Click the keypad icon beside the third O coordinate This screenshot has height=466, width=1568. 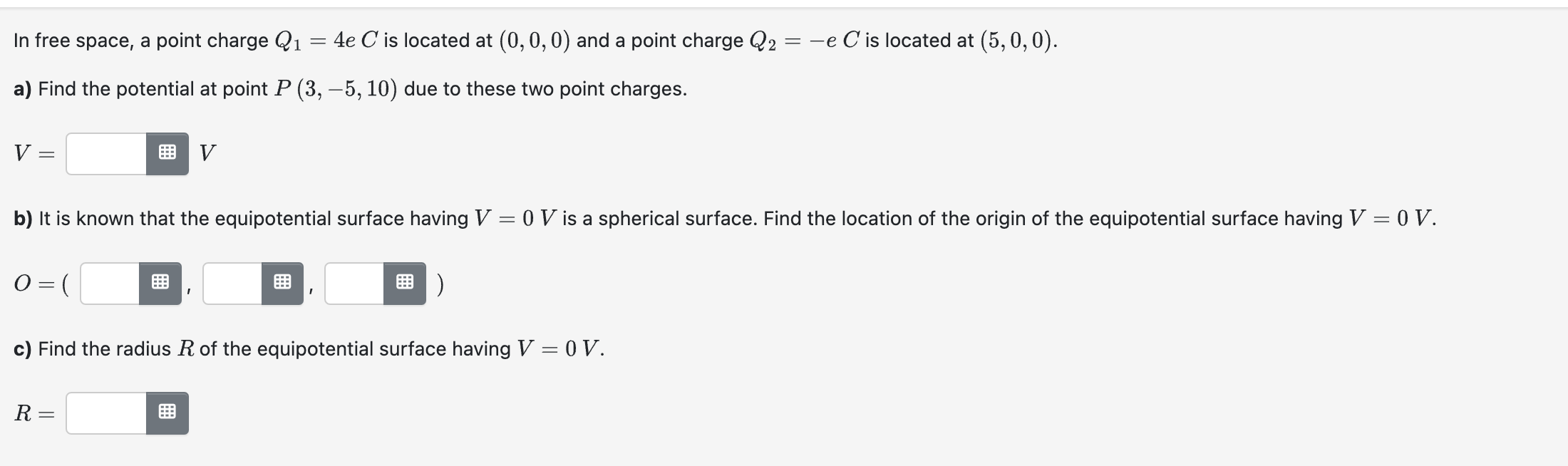403,281
